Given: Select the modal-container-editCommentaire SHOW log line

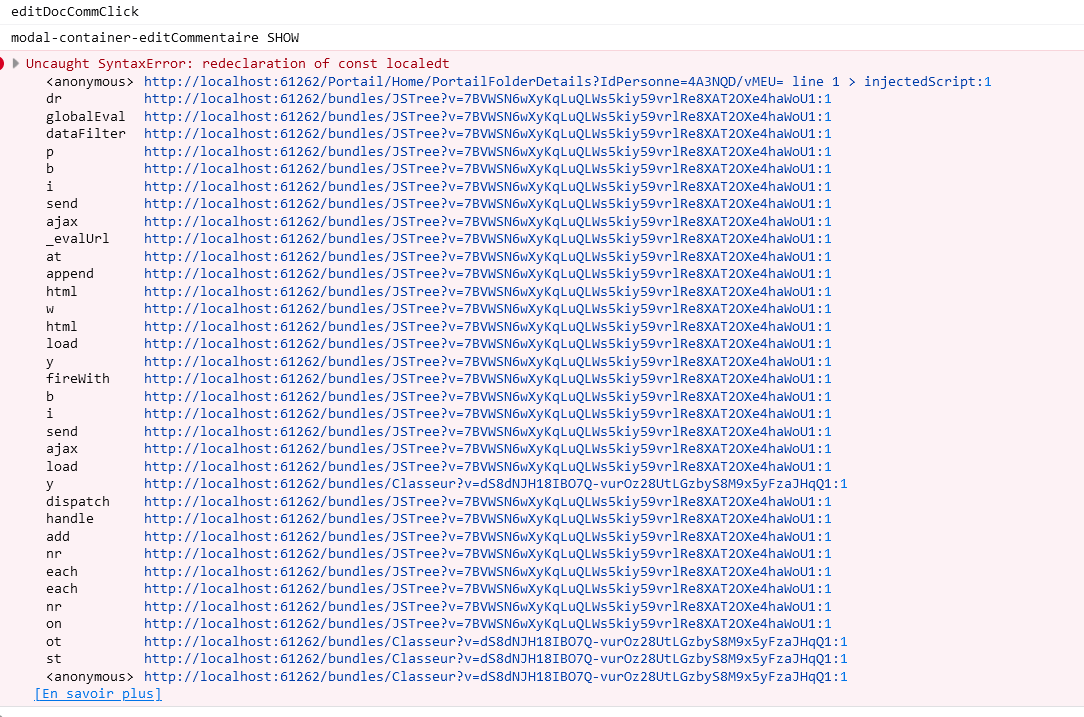Looking at the screenshot, I should [155, 37].
